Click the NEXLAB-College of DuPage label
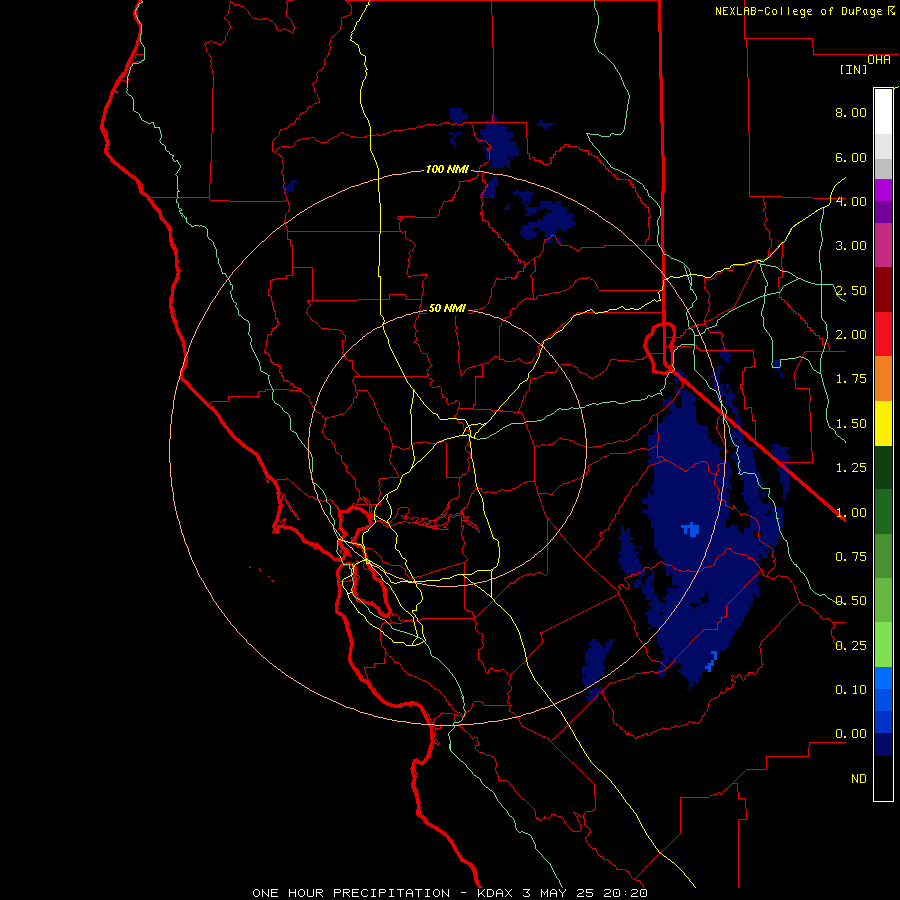 coord(800,11)
